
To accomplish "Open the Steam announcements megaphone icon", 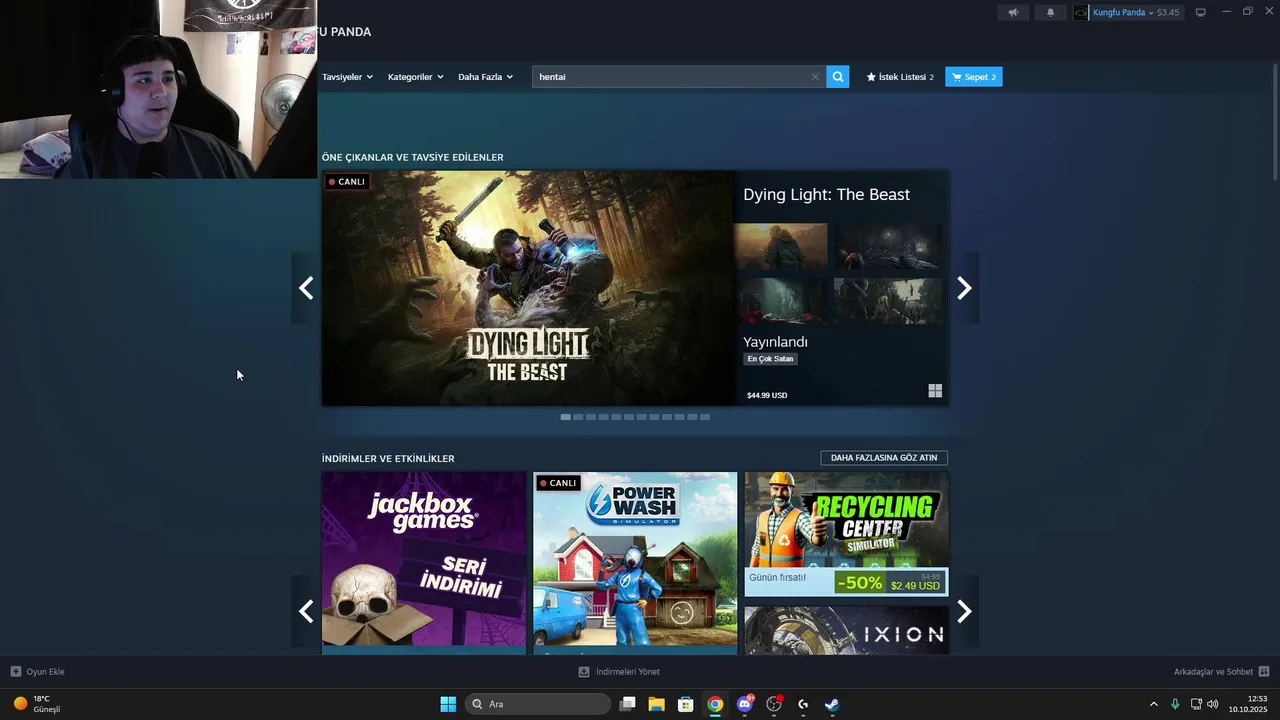I will (1013, 12).
